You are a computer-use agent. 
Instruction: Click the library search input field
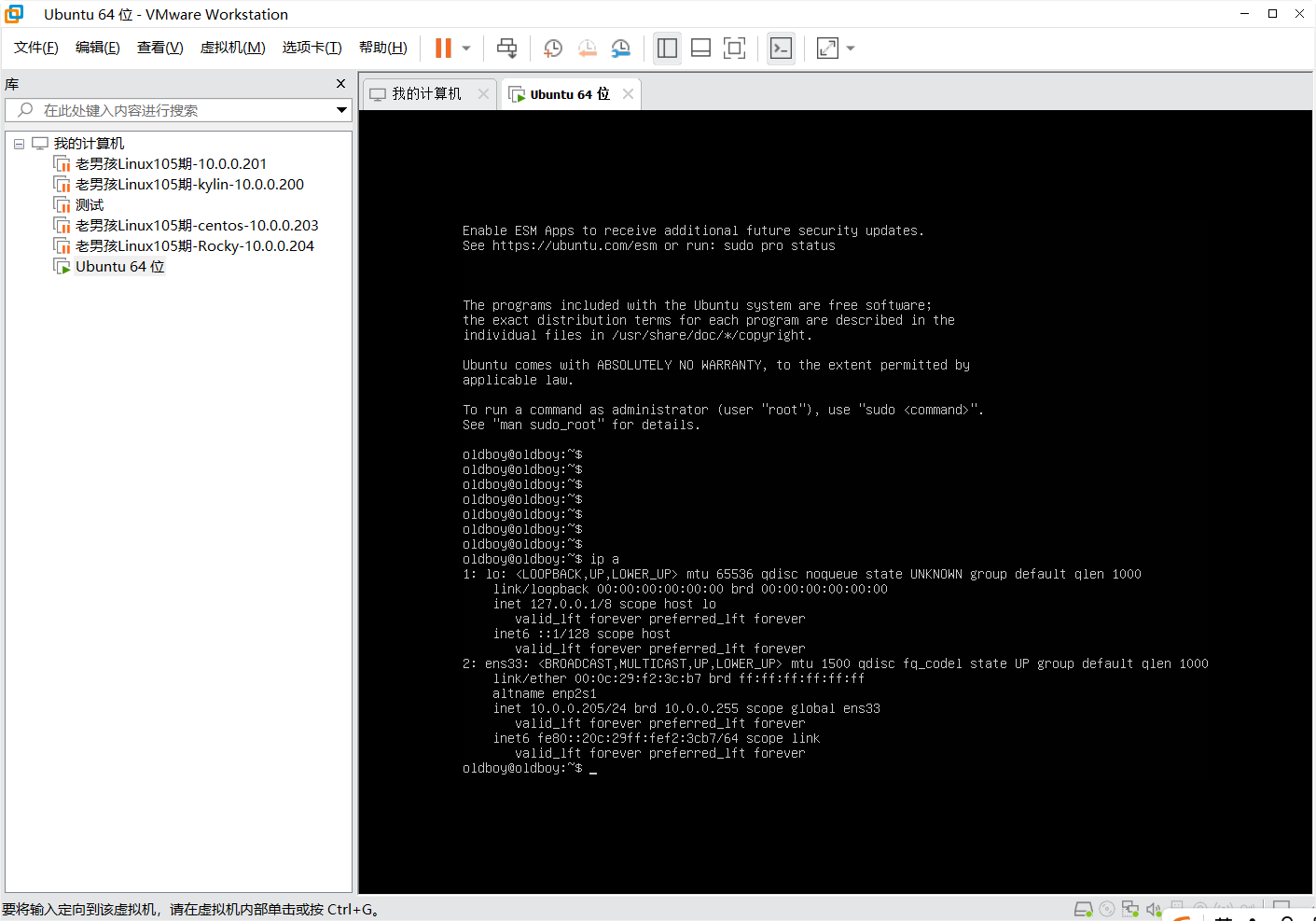pos(178,110)
